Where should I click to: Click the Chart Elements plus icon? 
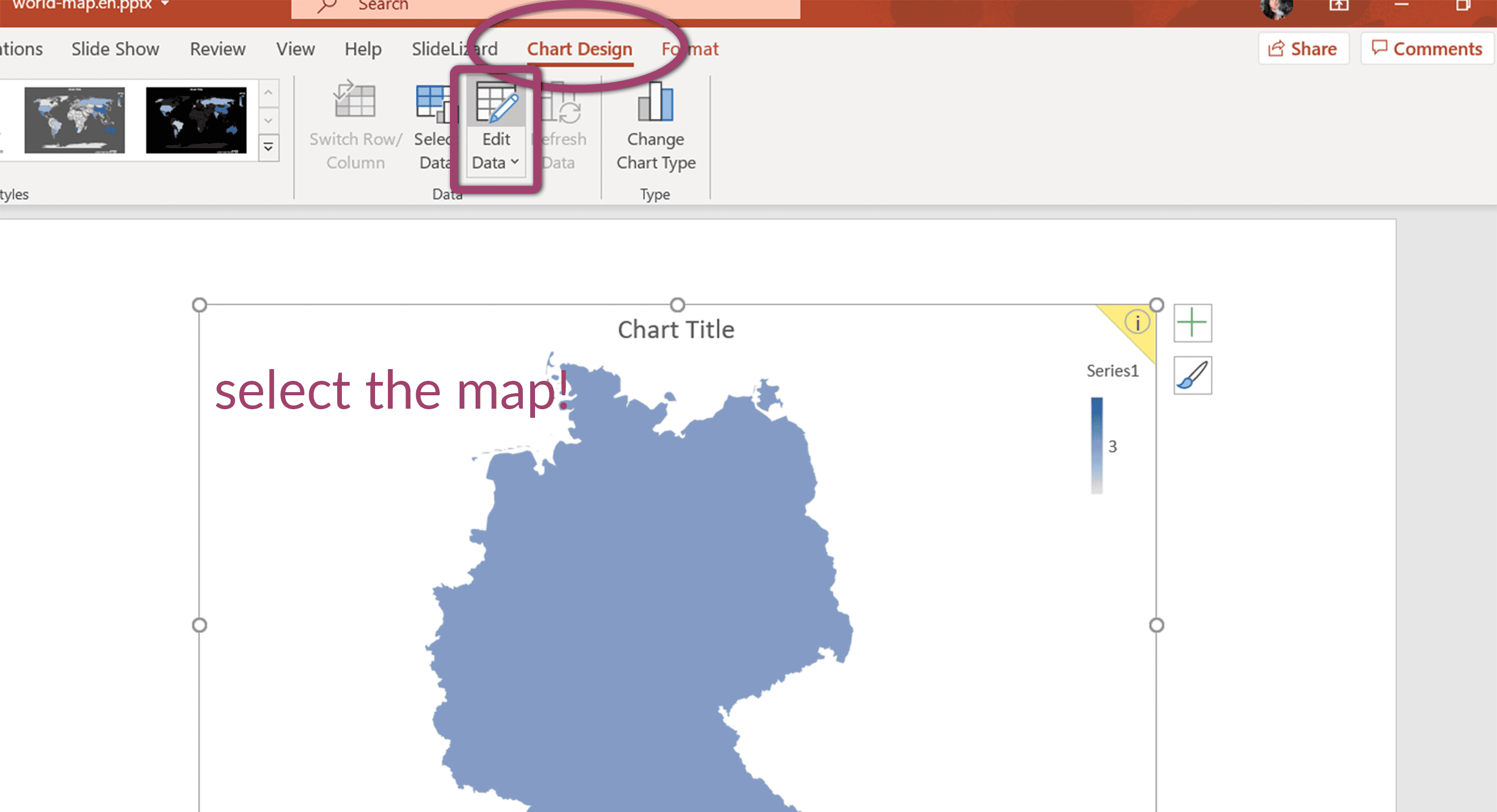coord(1193,323)
